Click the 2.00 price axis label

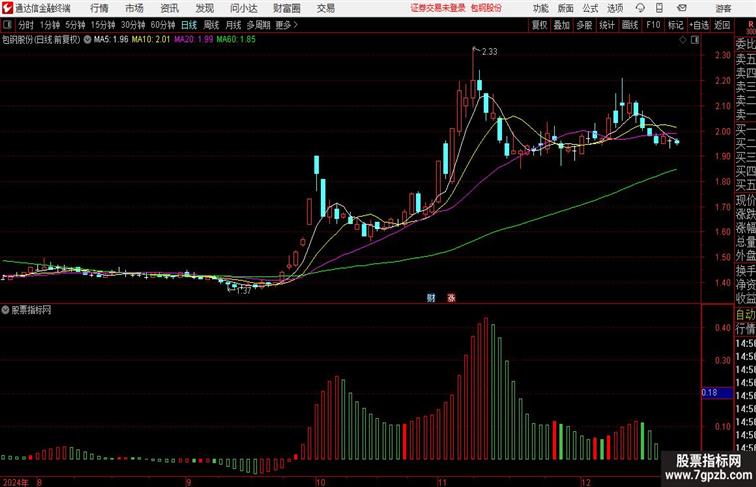click(723, 131)
